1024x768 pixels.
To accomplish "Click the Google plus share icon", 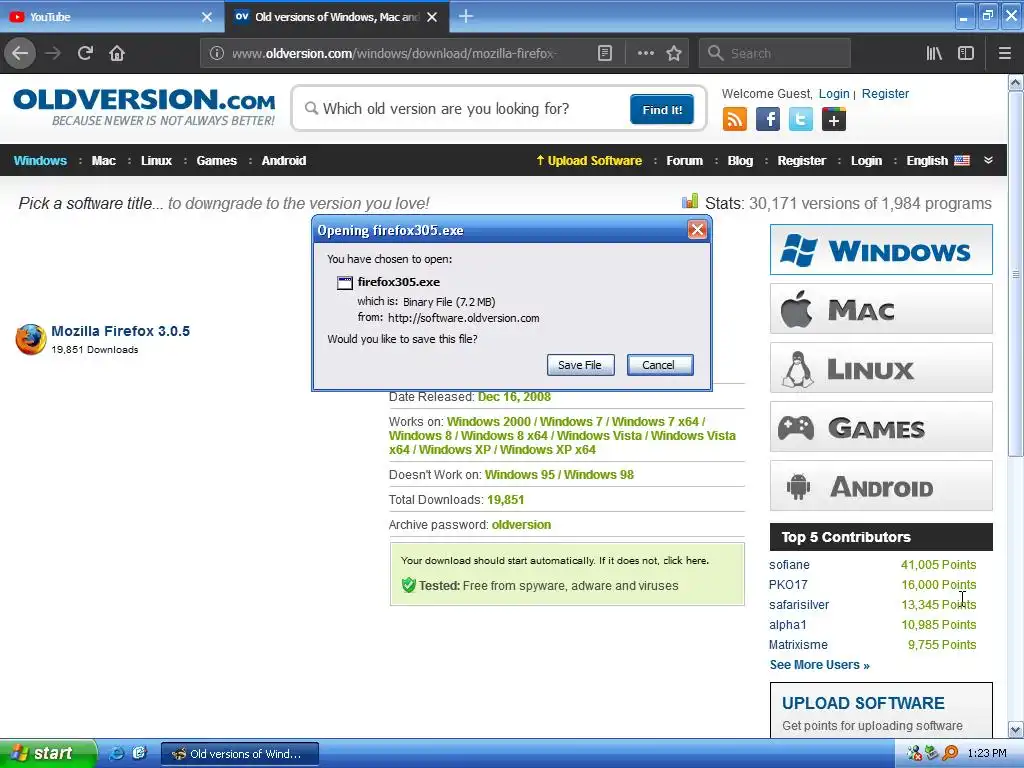I will [833, 120].
